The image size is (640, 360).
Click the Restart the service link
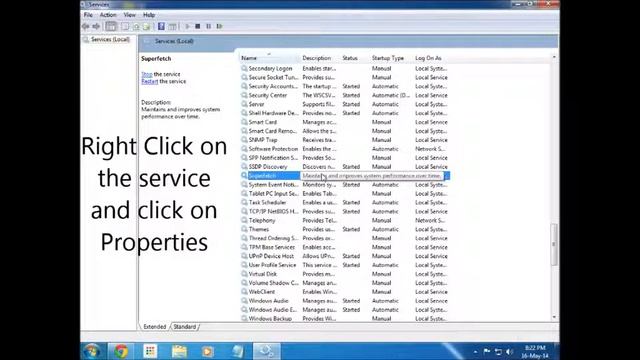point(149,82)
